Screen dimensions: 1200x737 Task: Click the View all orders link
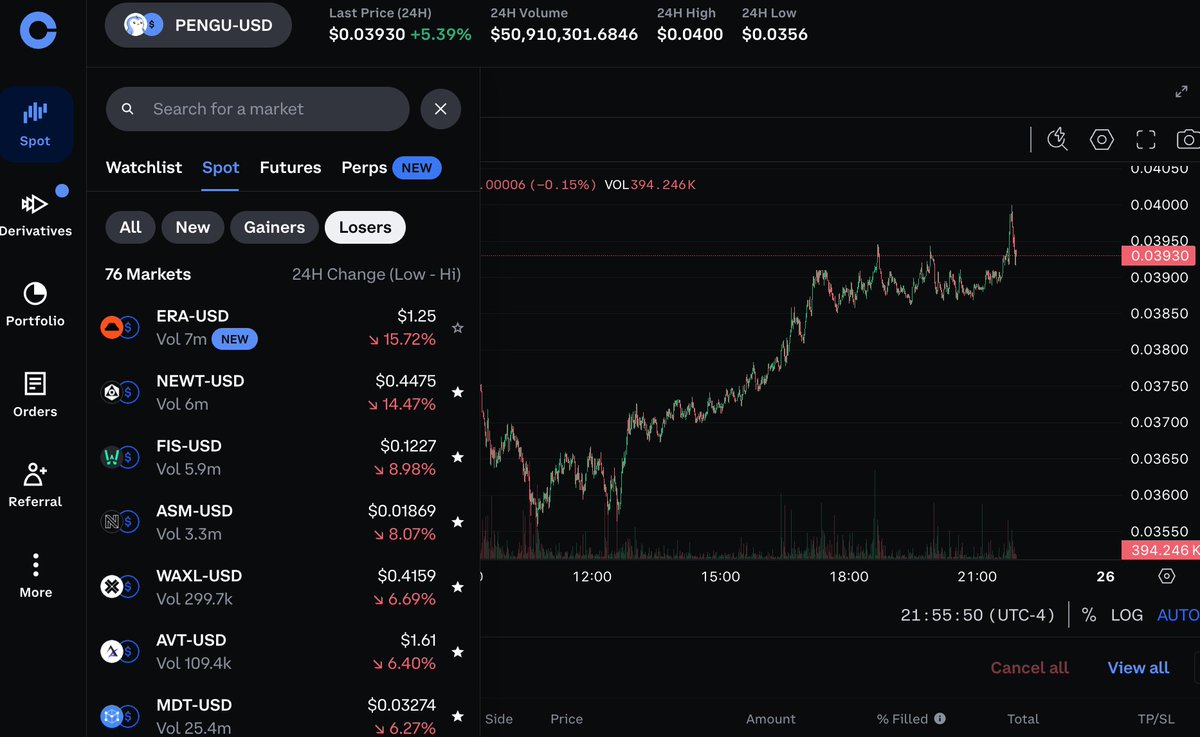pos(1138,668)
